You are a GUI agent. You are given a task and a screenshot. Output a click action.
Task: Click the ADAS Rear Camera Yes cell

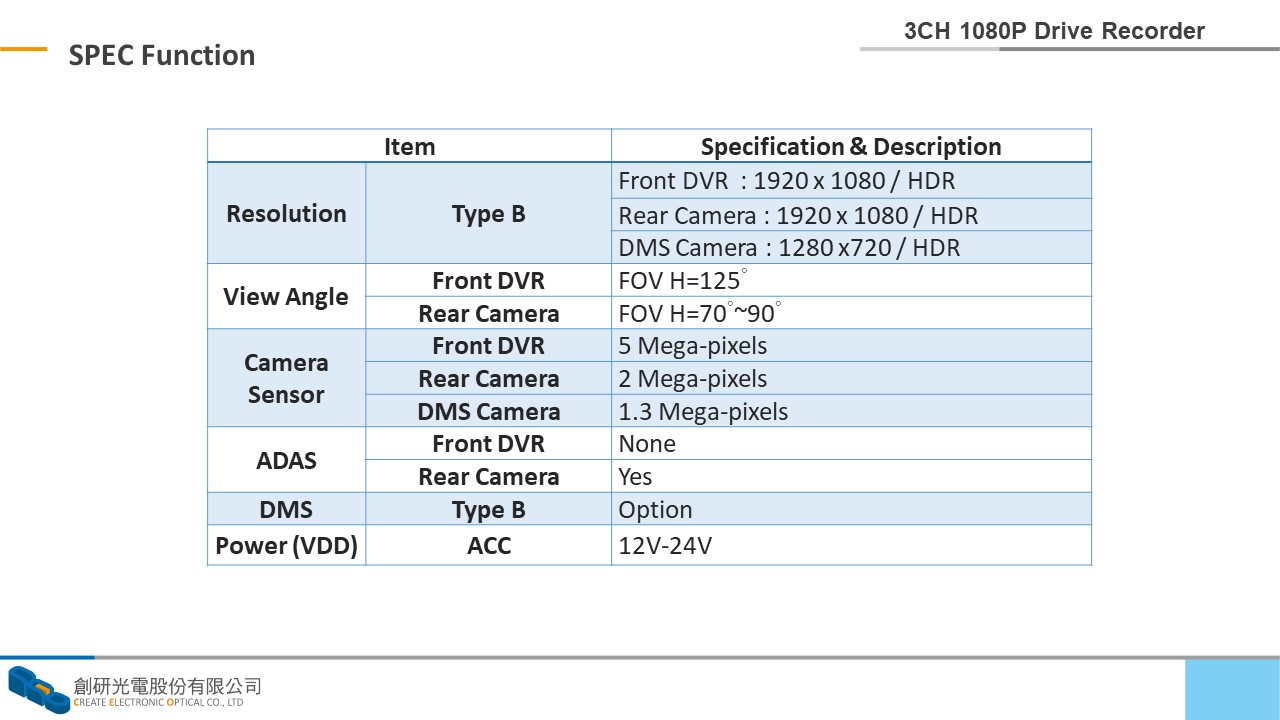click(851, 476)
